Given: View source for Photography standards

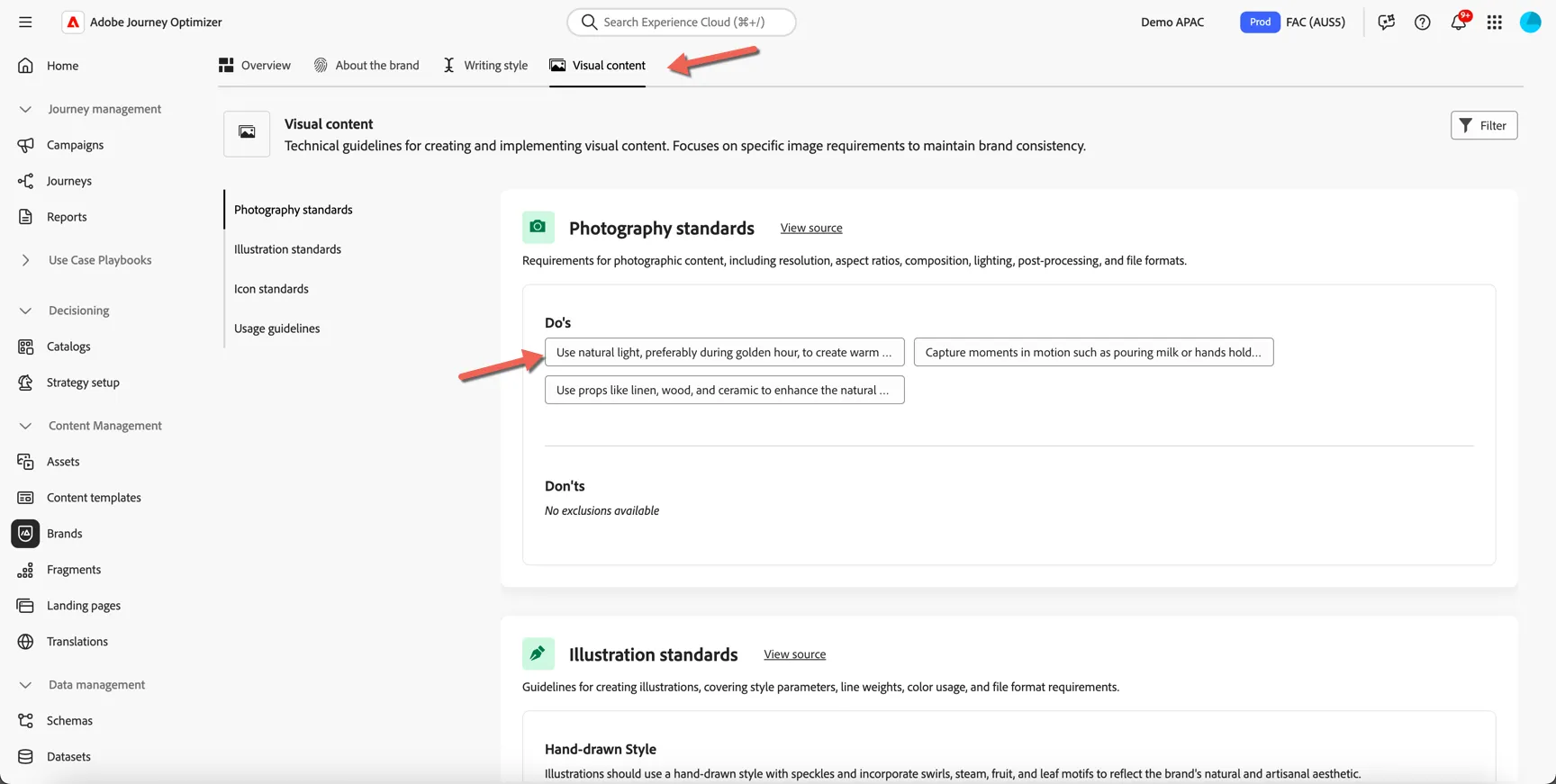Looking at the screenshot, I should coord(811,228).
